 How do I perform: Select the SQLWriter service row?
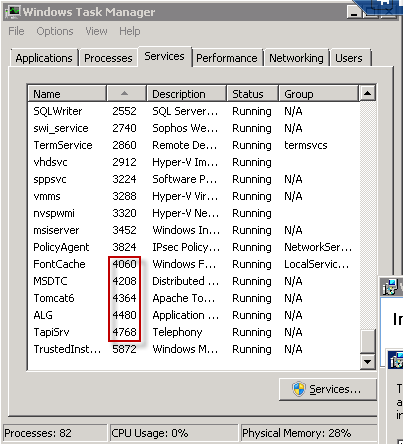194,111
